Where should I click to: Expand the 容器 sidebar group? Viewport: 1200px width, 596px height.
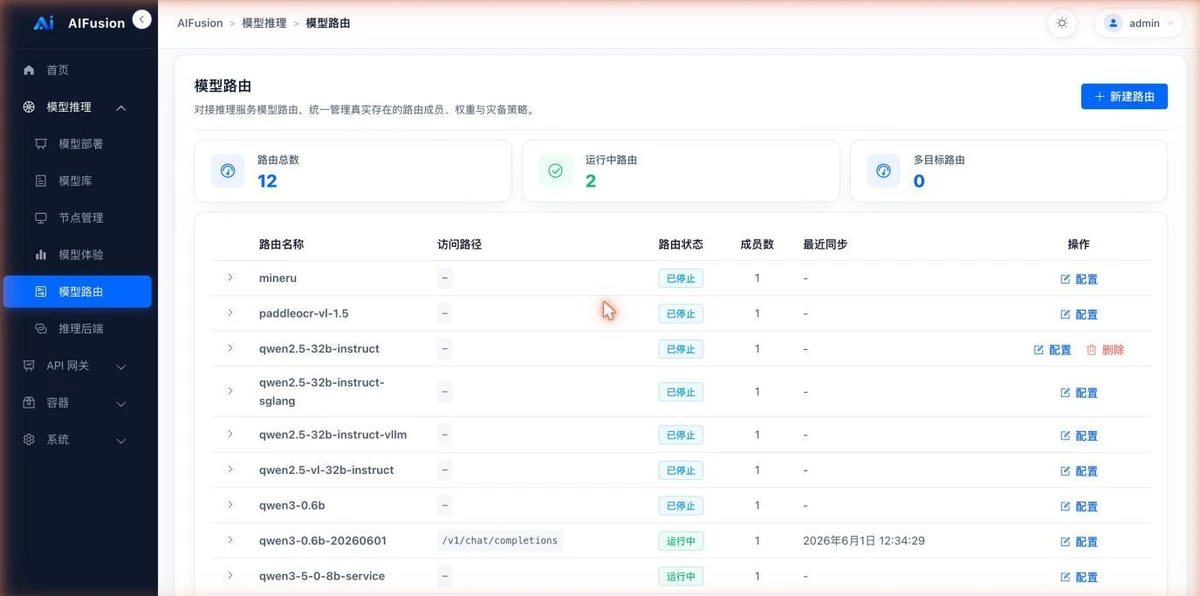tap(78, 403)
